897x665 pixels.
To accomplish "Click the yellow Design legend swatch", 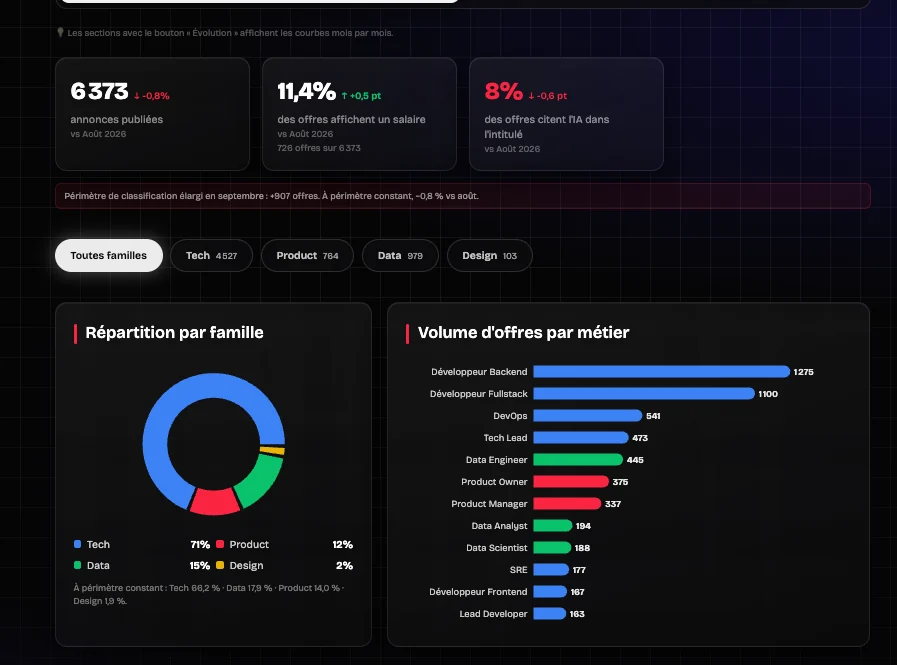I will point(220,565).
